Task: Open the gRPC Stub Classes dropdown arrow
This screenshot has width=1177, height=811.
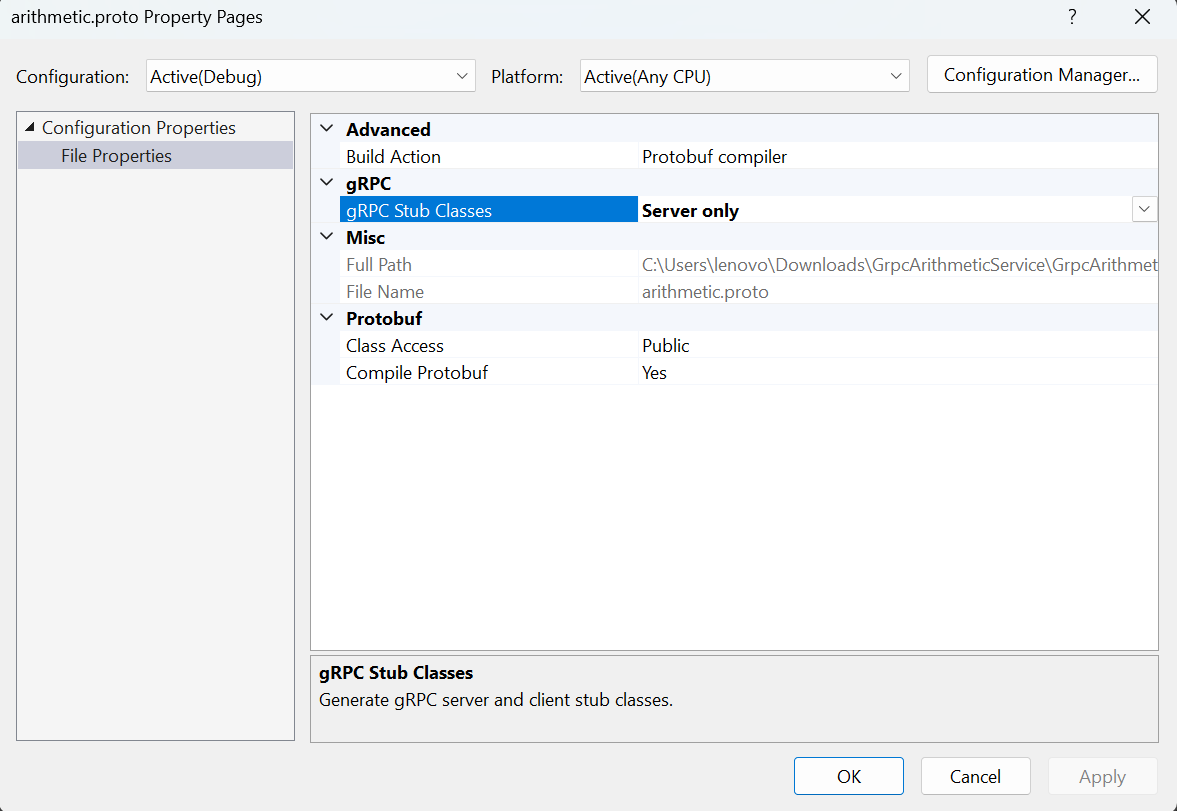Action: (1144, 210)
